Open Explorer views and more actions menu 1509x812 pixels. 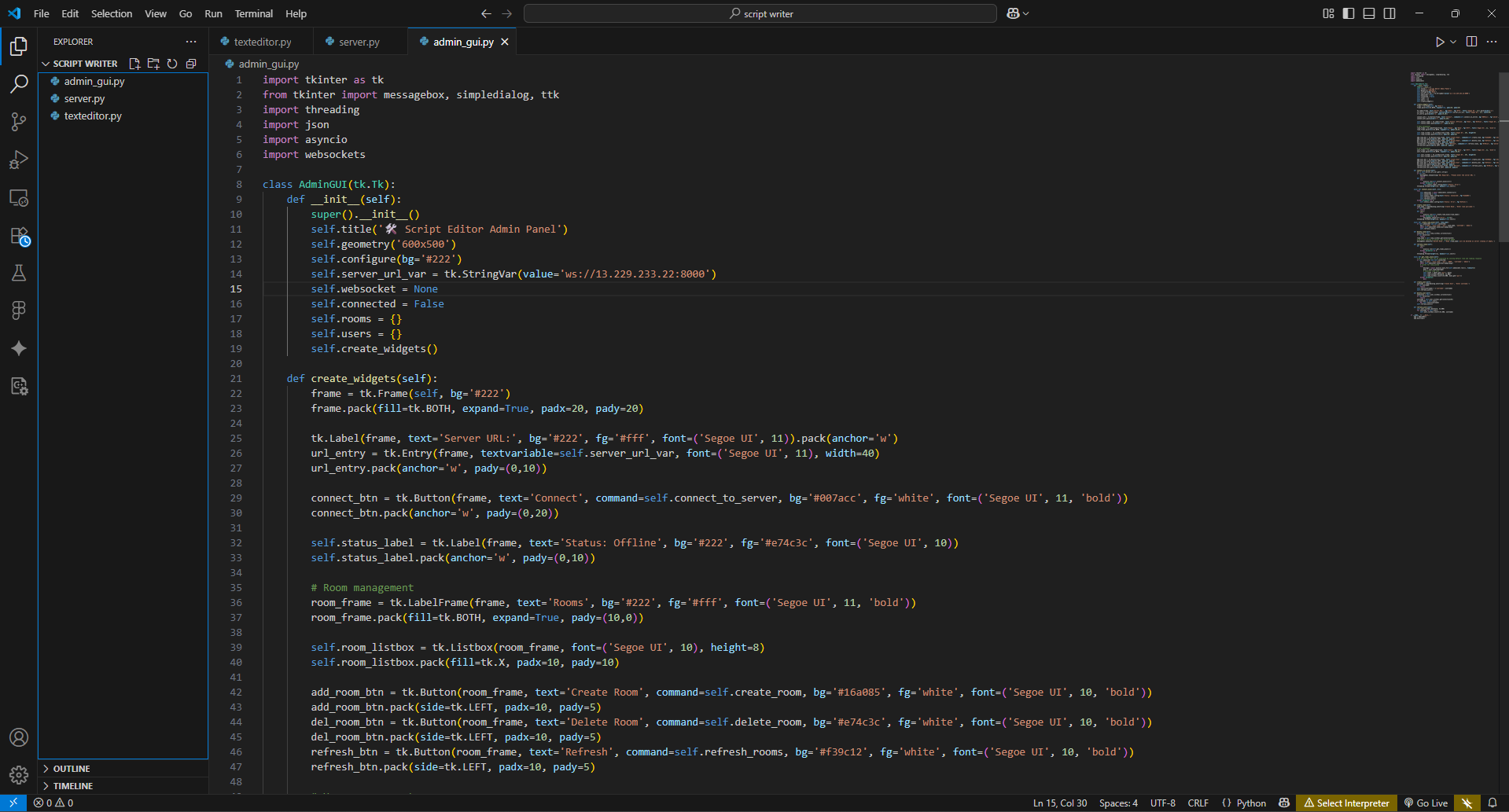pyautogui.click(x=191, y=42)
